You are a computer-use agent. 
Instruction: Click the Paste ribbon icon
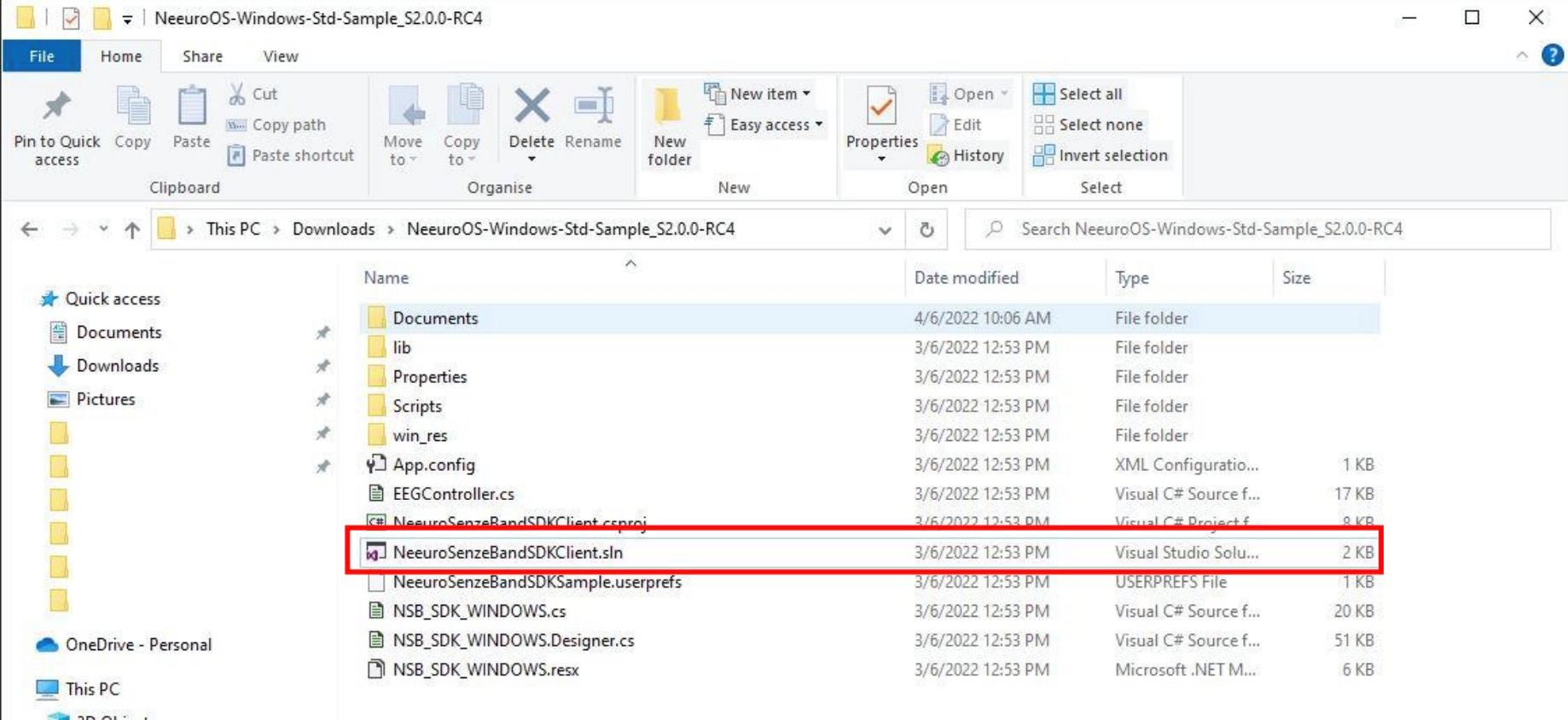coord(191,119)
